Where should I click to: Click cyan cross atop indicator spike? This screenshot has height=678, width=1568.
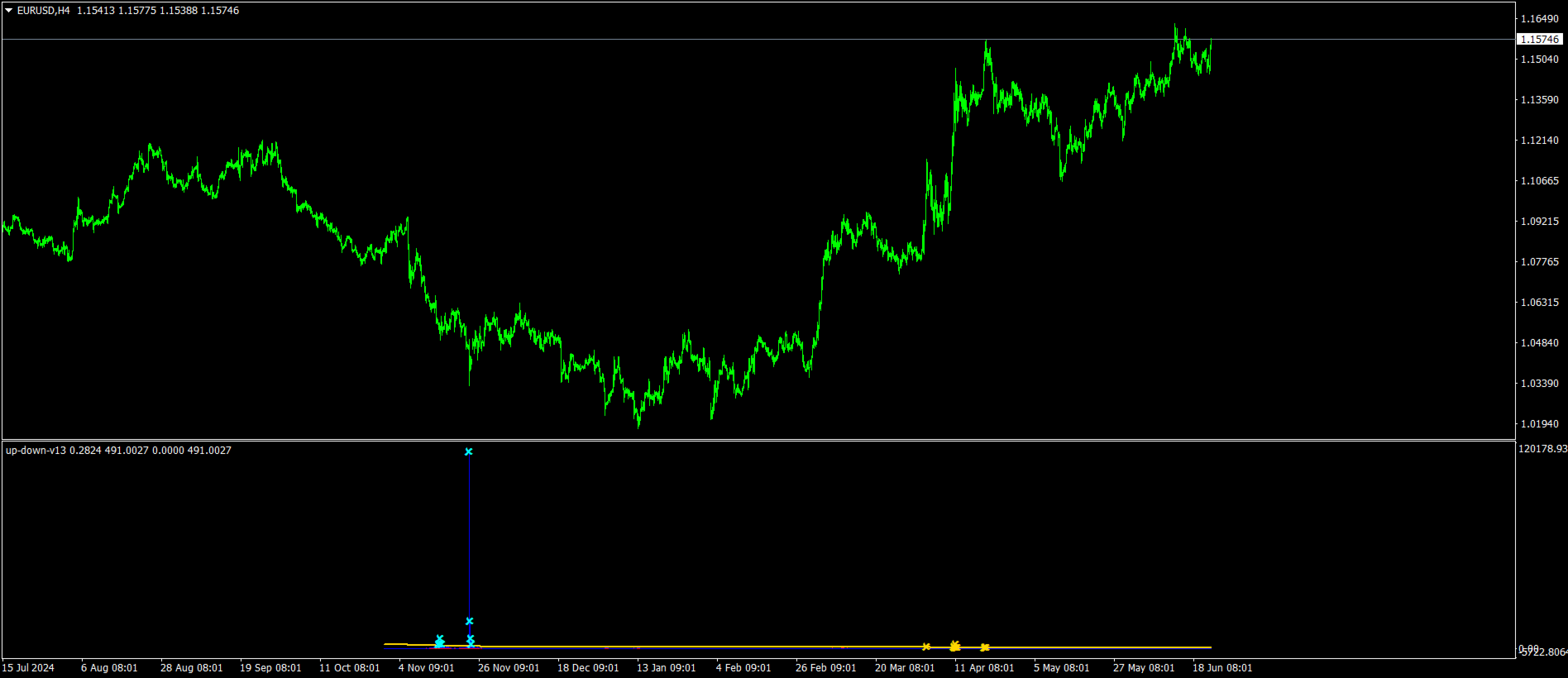[469, 451]
